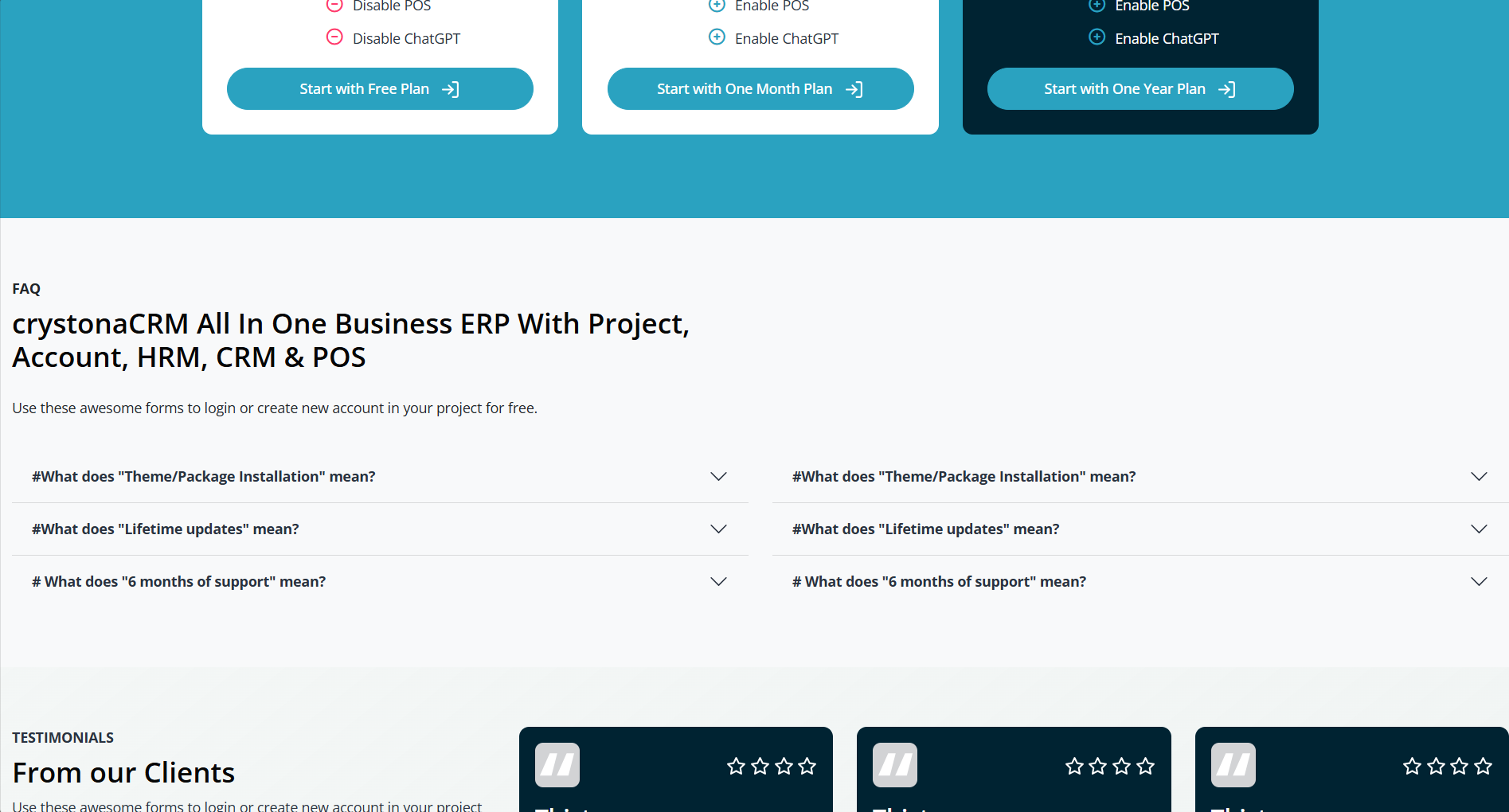Open right column "6 months of support" question

point(939,581)
